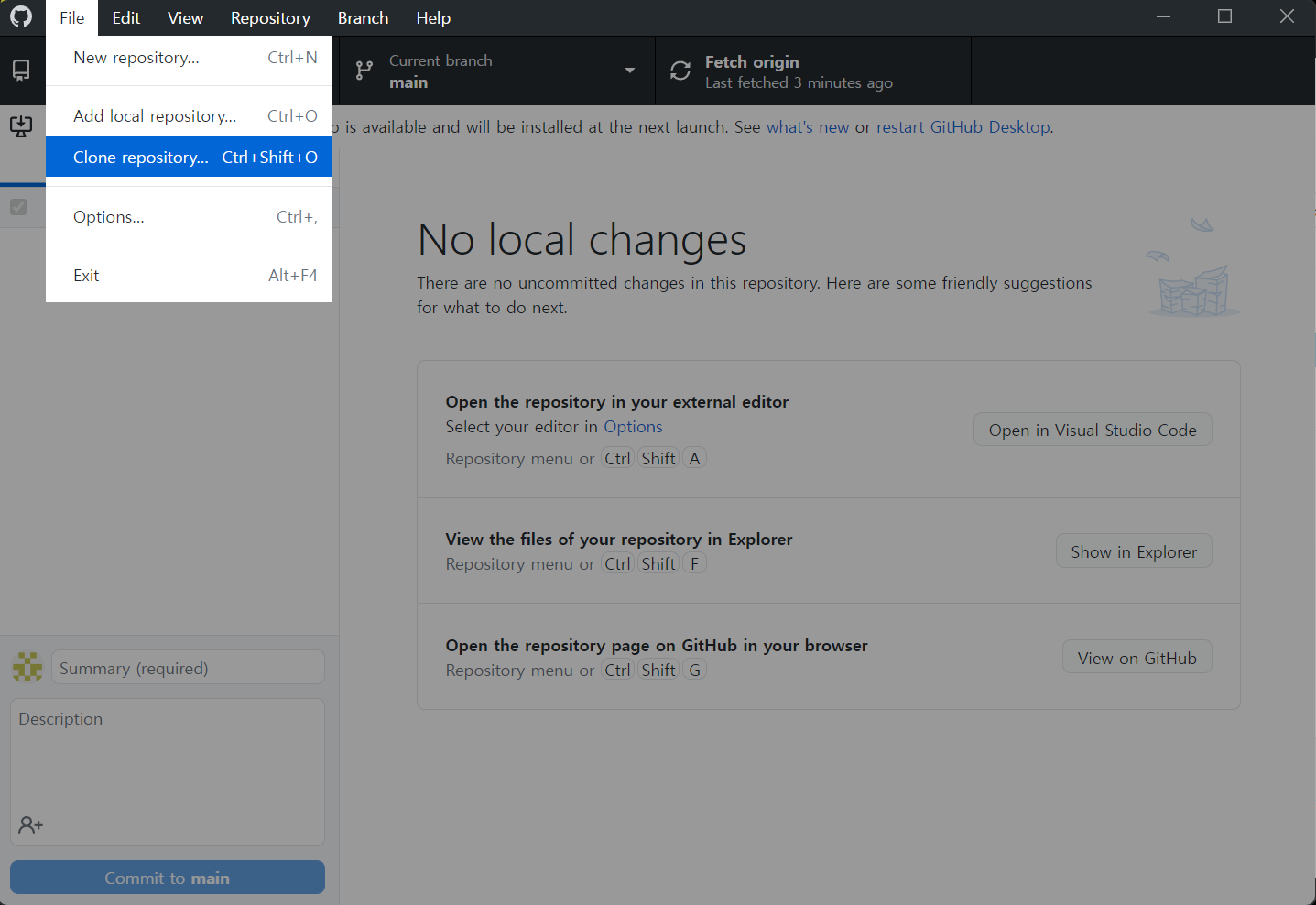Choose Exit from the File menu
Viewport: 1316px width, 905px height.
189,276
